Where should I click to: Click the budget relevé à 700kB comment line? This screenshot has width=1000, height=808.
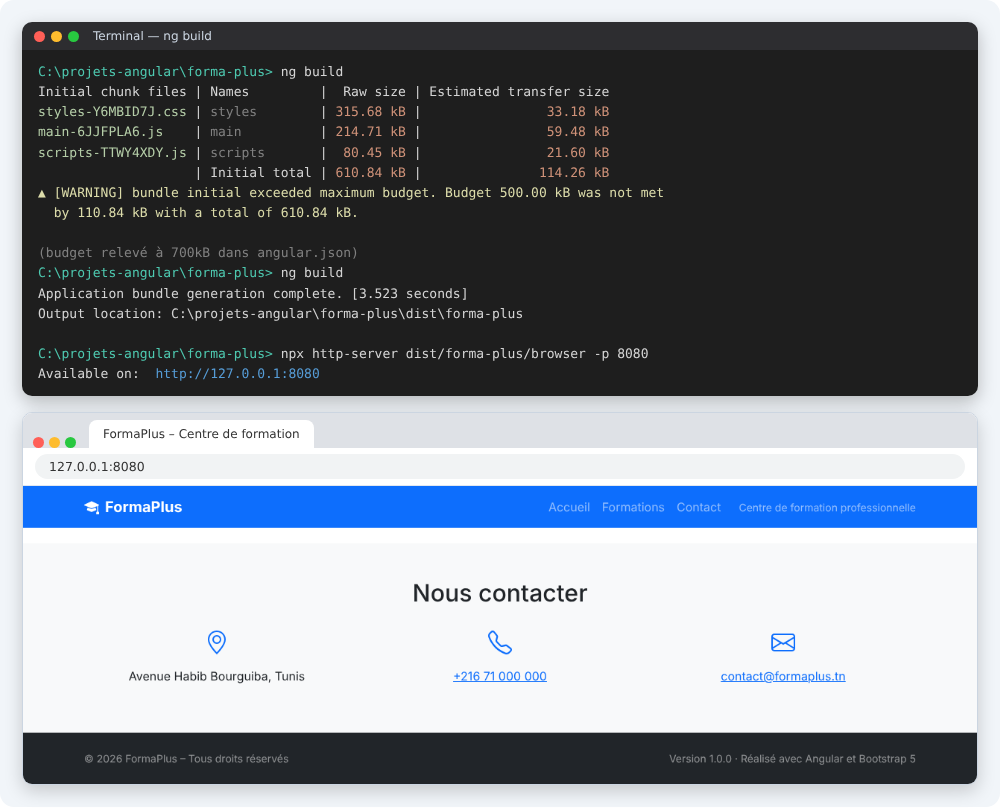pos(198,253)
